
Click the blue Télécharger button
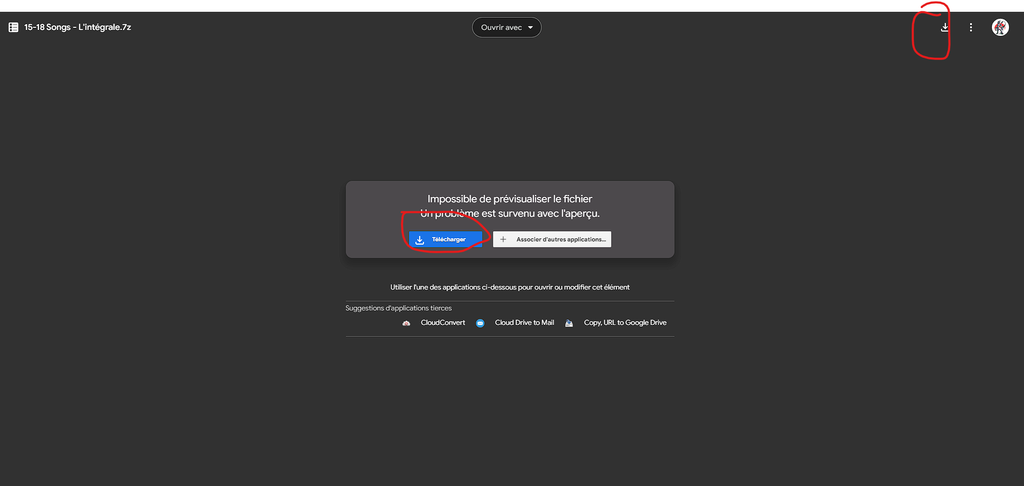point(445,240)
